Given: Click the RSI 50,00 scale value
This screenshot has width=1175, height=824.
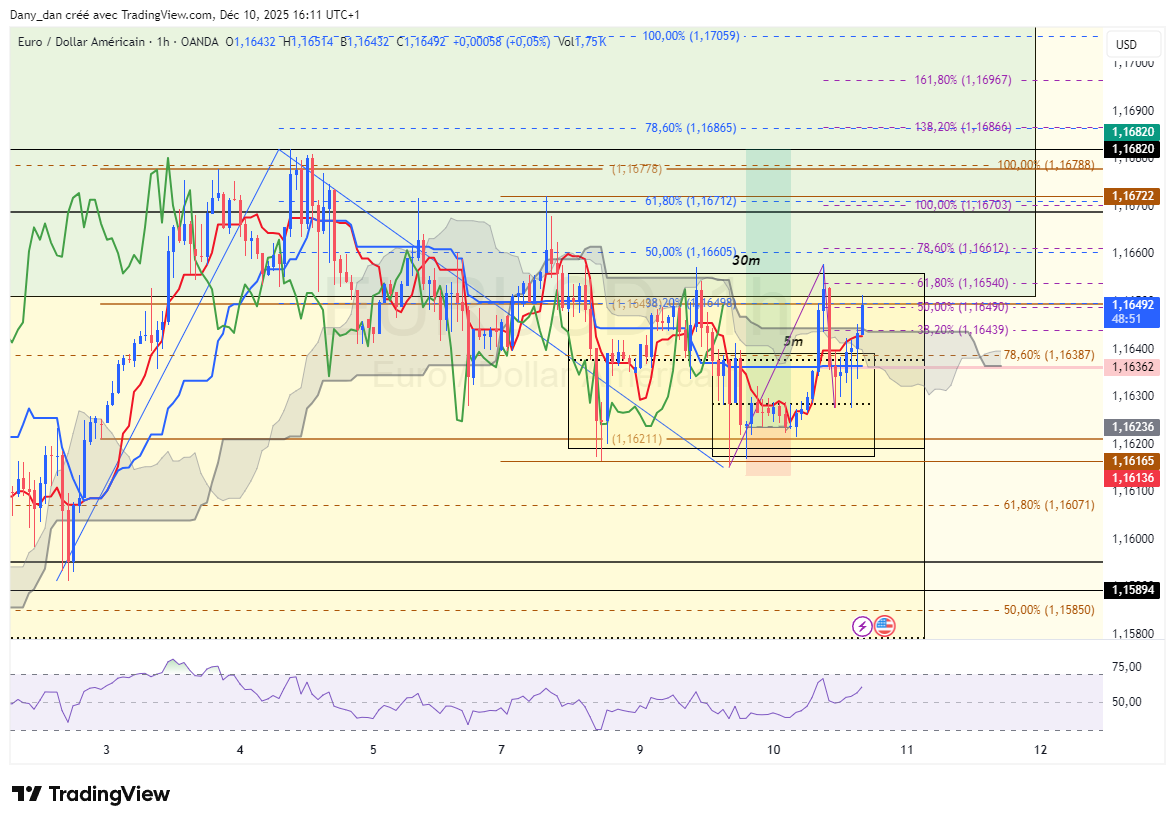Looking at the screenshot, I should (1127, 702).
